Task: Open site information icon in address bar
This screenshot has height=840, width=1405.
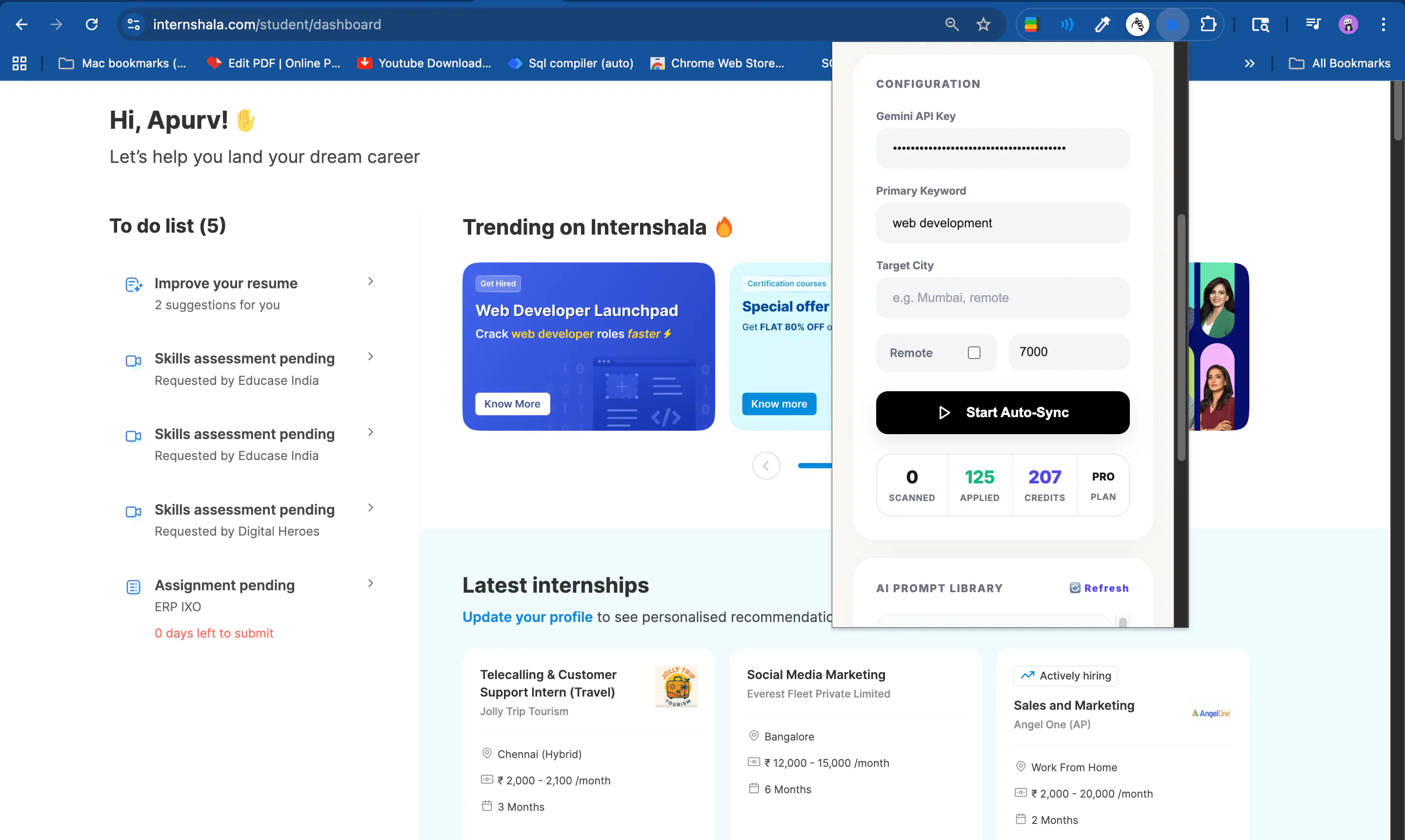Action: [x=134, y=24]
